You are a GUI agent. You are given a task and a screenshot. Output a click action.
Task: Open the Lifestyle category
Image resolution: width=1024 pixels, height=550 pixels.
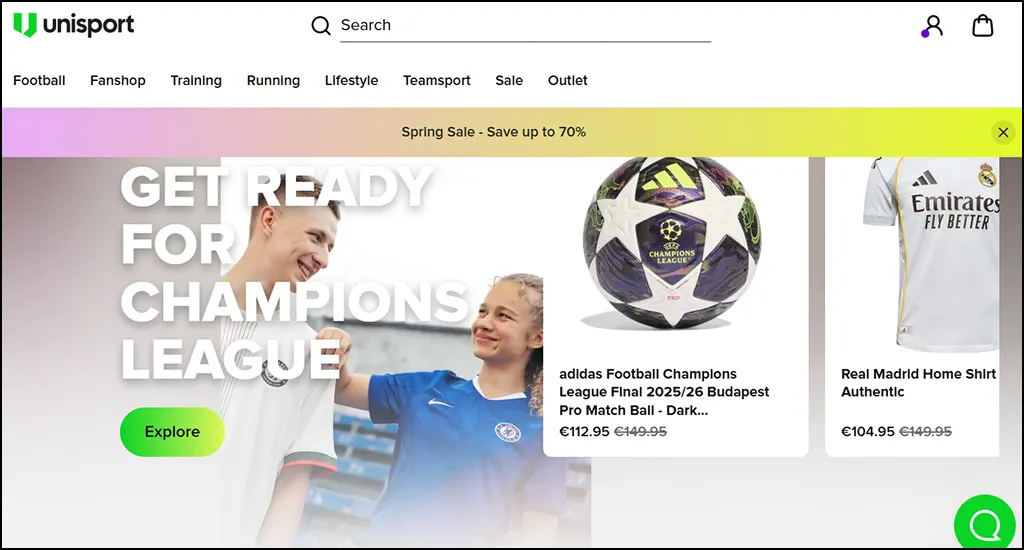point(351,80)
